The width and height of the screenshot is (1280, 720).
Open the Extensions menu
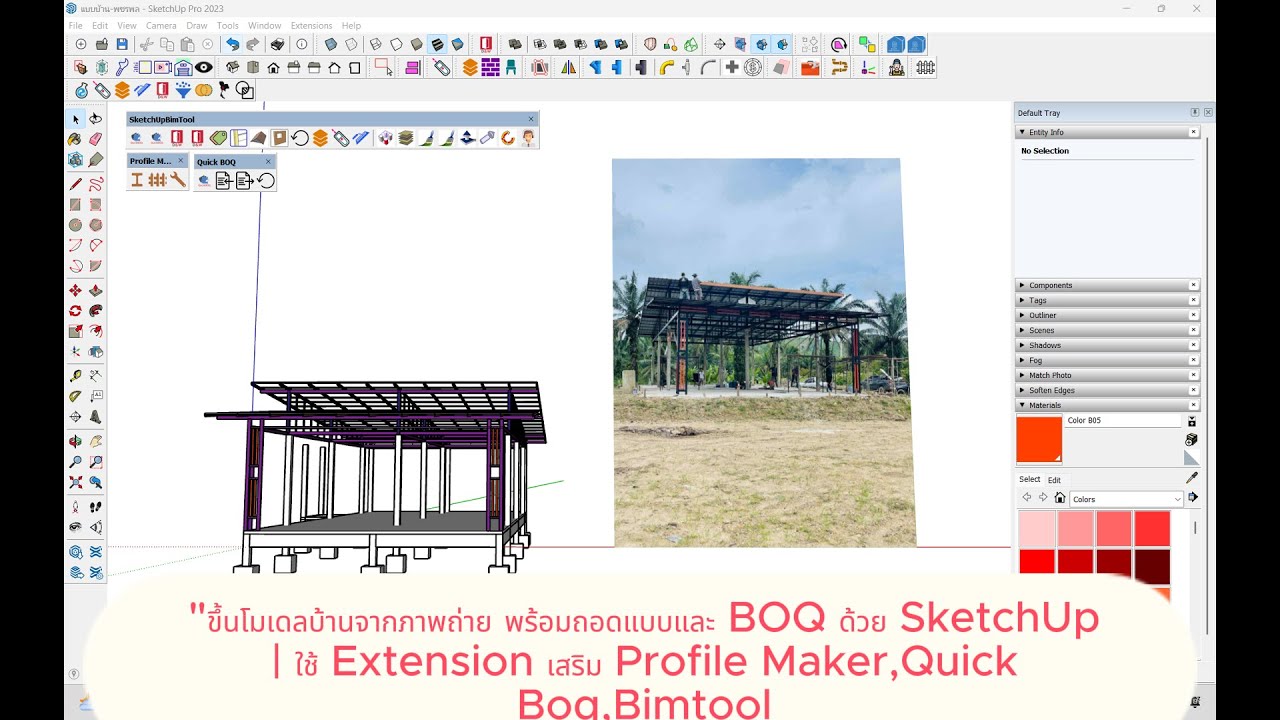311,25
